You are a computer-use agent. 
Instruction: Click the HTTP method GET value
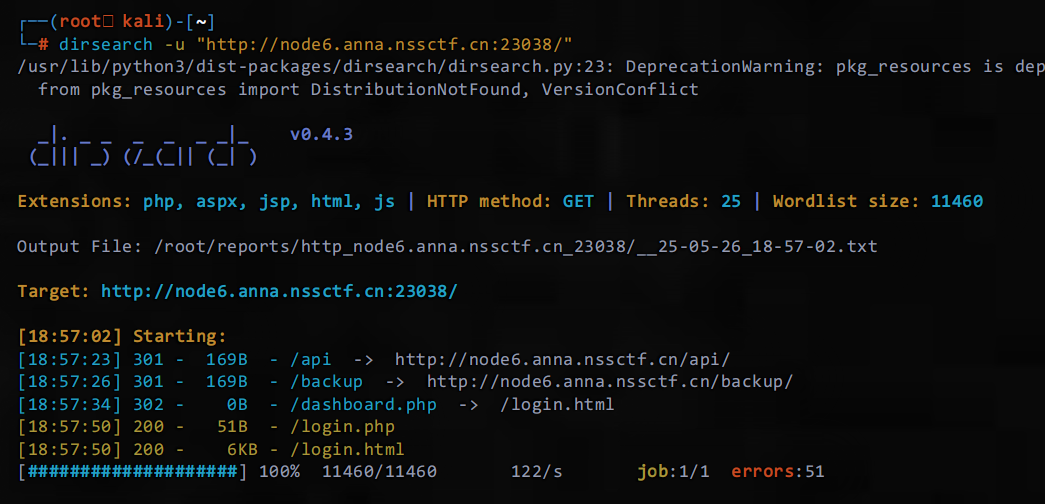[x=578, y=201]
